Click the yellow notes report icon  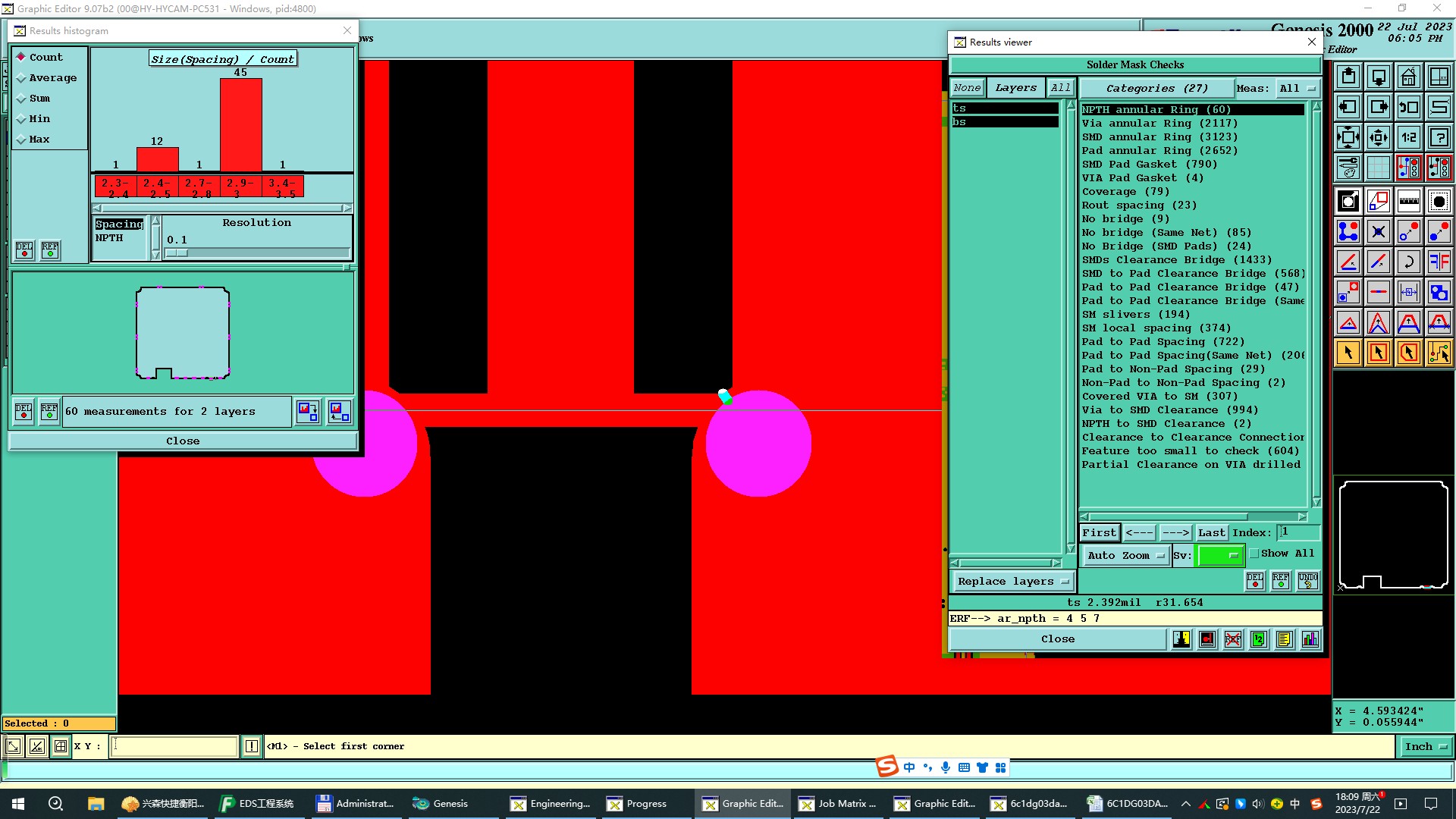[x=1284, y=639]
